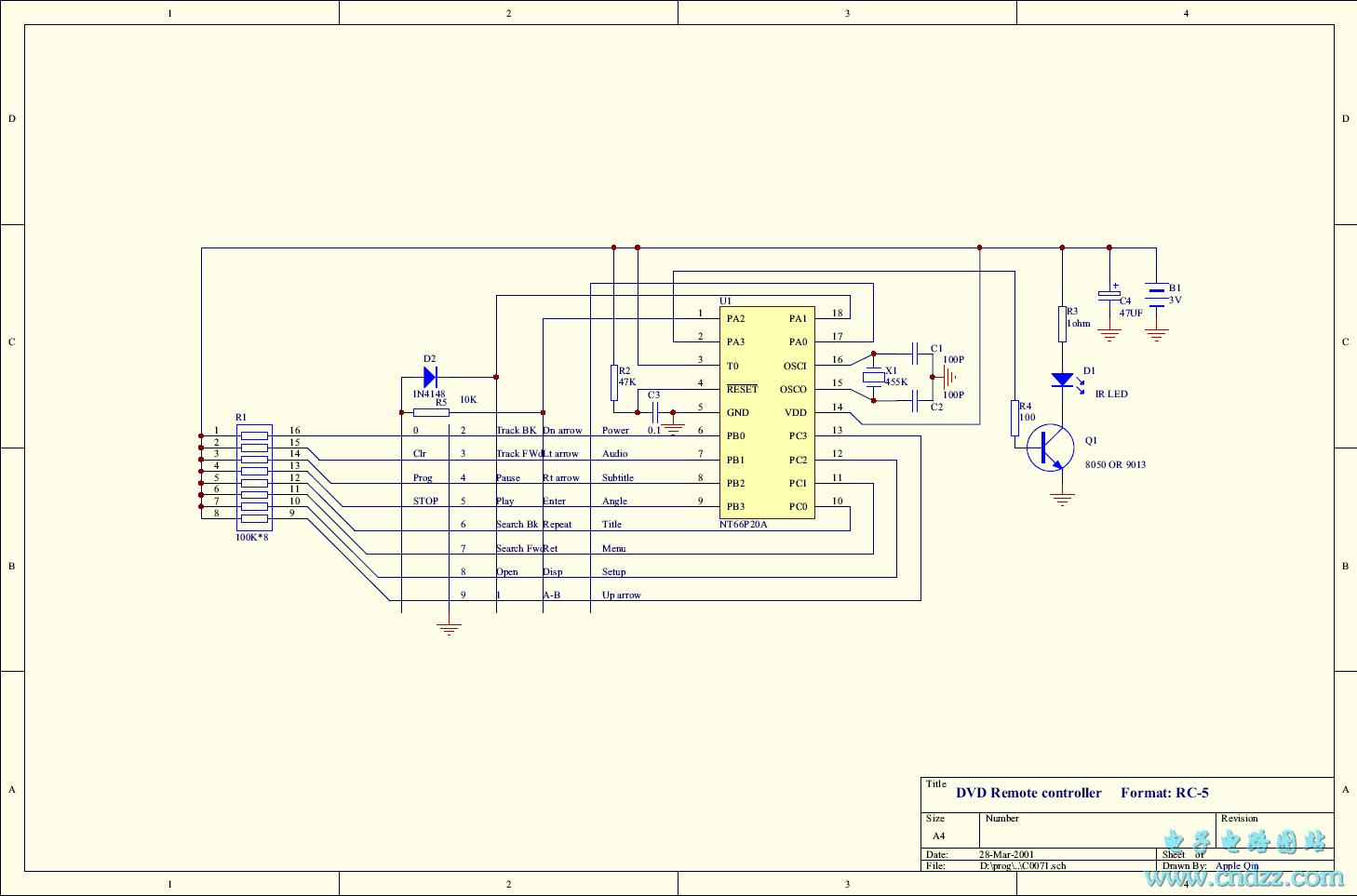Click the Q1 transistor symbol
The height and width of the screenshot is (896, 1357).
(x=1051, y=448)
